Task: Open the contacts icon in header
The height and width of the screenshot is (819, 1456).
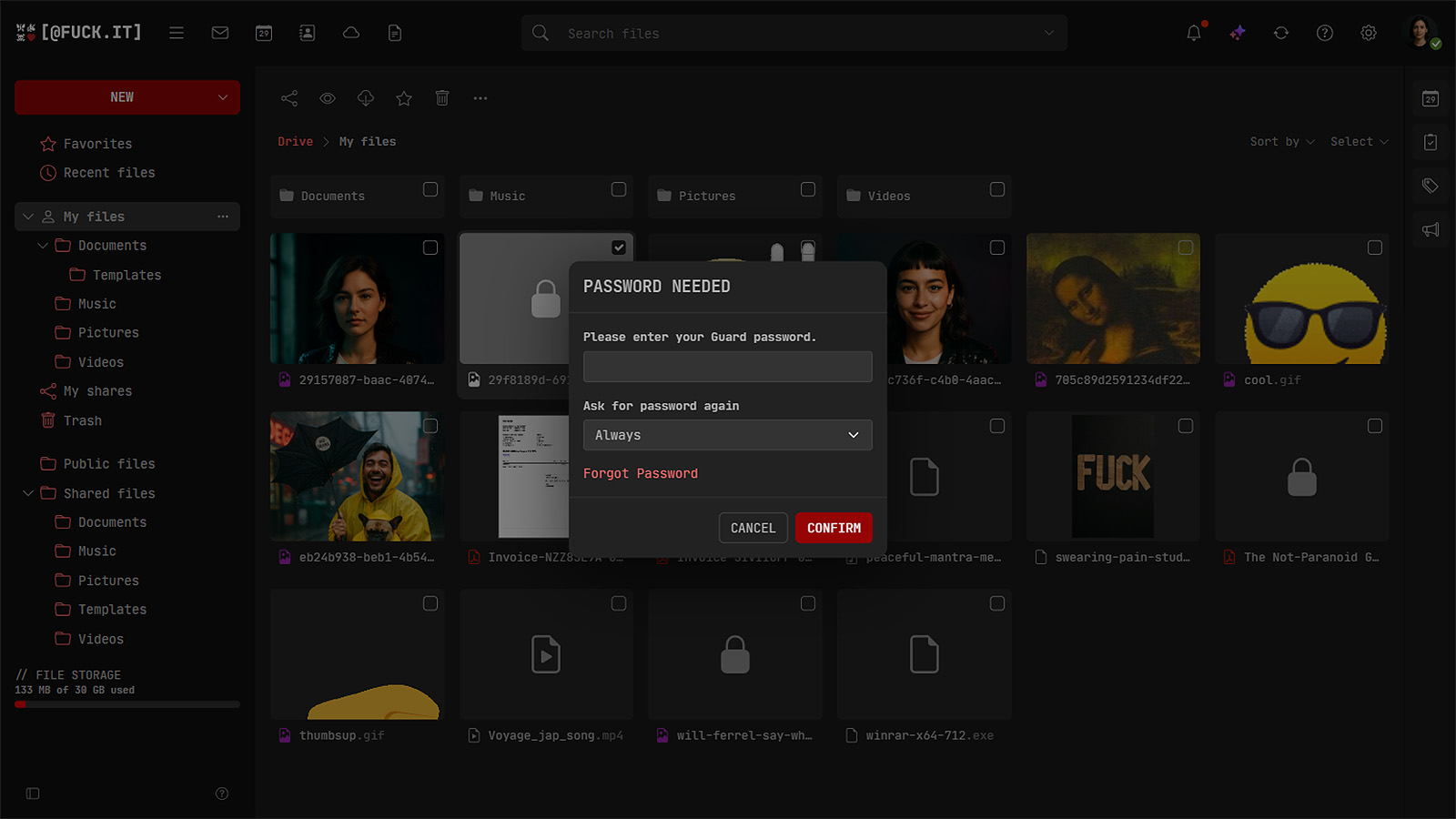Action: click(x=308, y=33)
